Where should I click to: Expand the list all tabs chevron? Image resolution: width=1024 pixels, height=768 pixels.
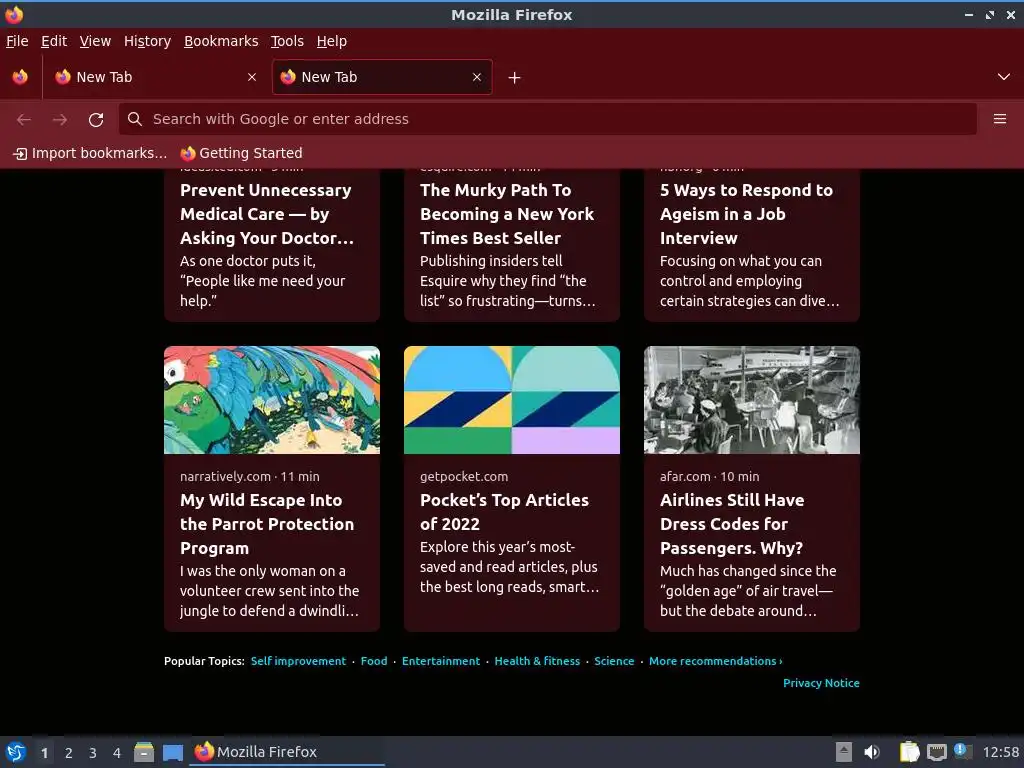pos(1004,77)
